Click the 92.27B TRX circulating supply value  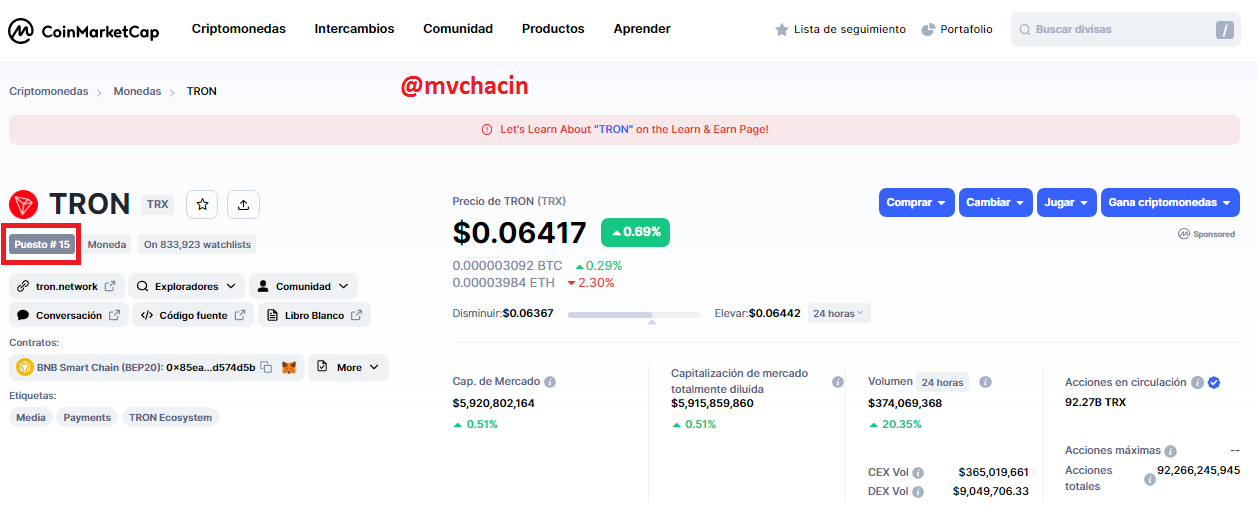[x=1095, y=403]
